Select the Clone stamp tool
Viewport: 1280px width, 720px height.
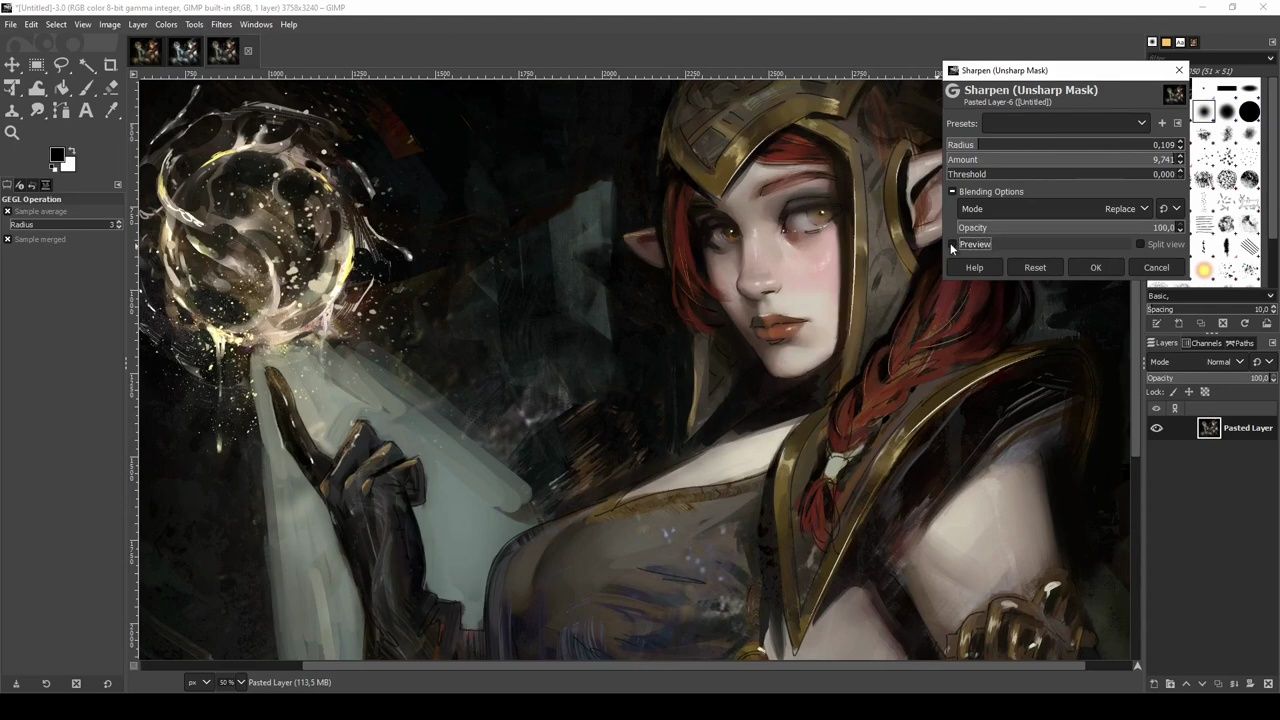pos(12,110)
